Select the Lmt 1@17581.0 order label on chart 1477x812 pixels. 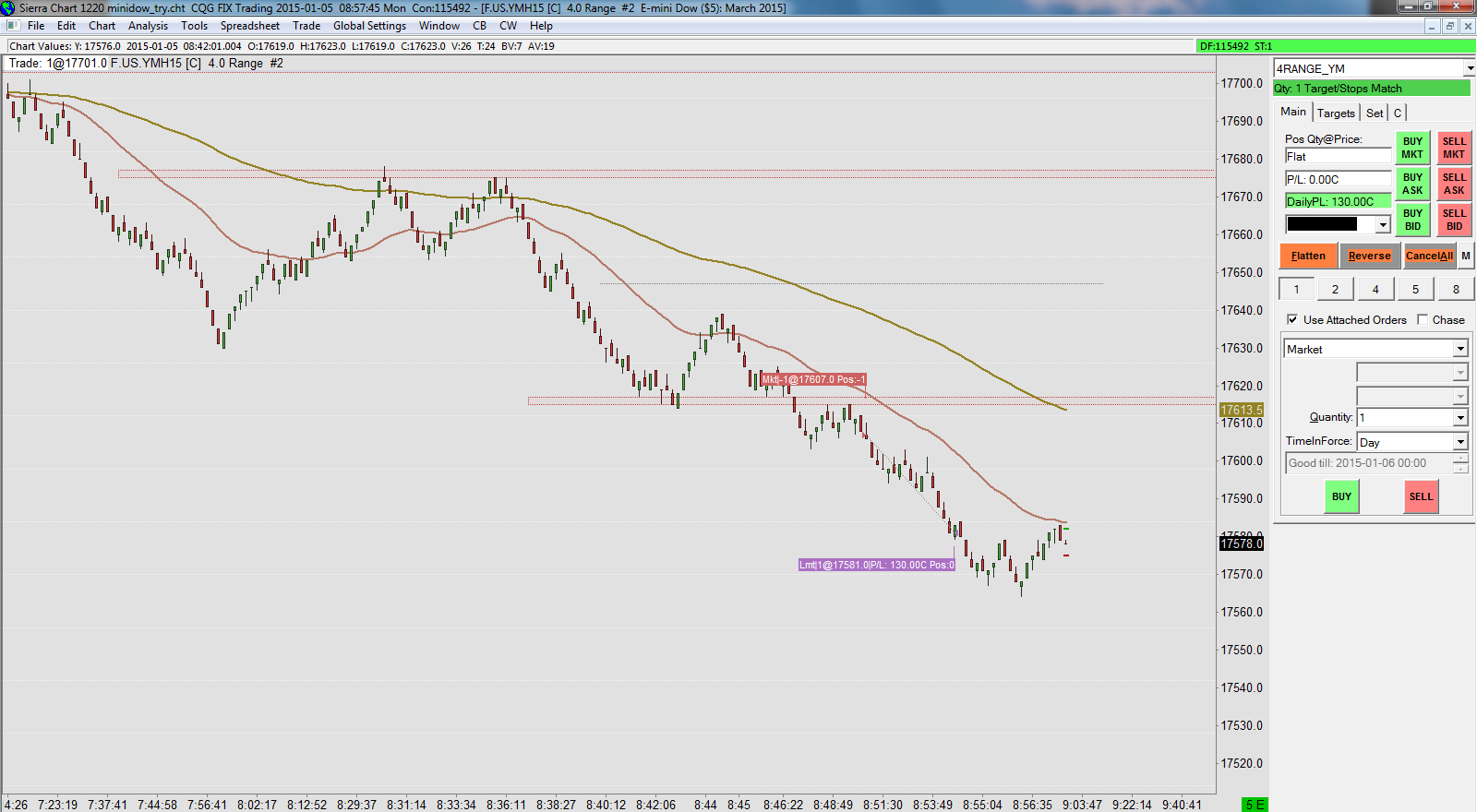click(876, 565)
